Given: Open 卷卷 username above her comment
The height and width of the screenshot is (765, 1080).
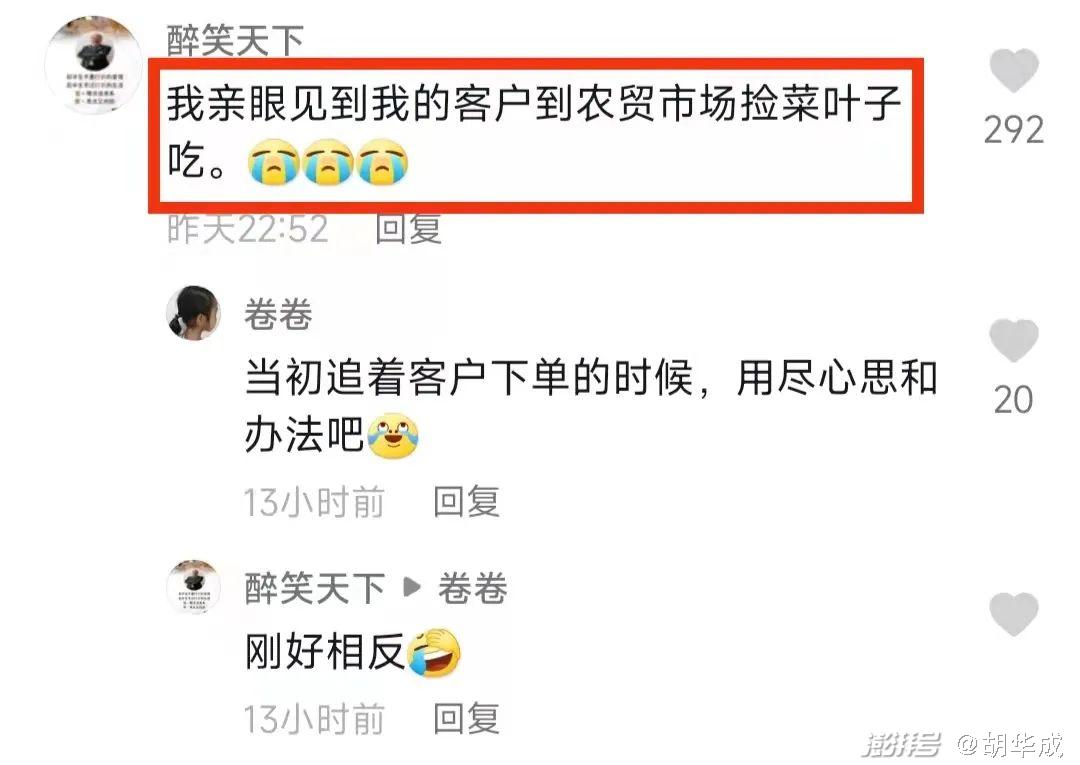Looking at the screenshot, I should (278, 314).
